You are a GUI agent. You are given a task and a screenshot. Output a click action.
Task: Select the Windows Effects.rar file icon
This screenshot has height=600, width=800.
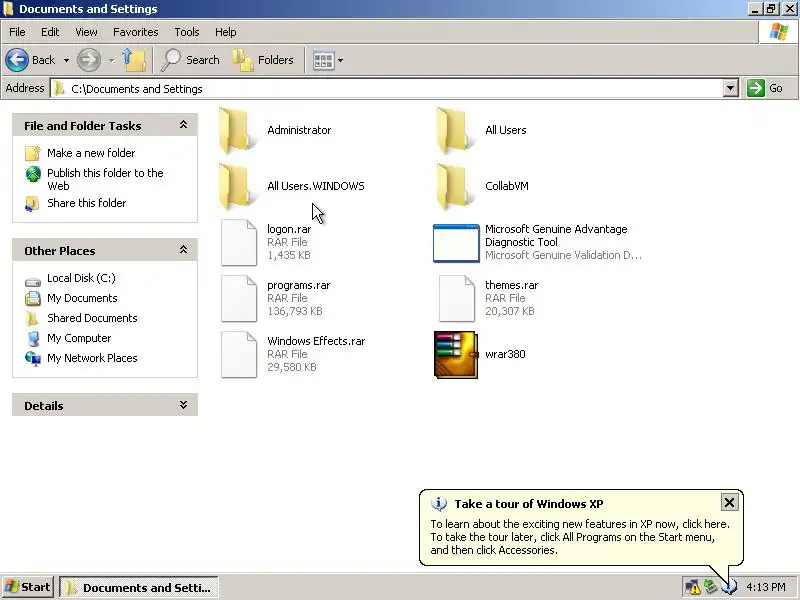[239, 355]
